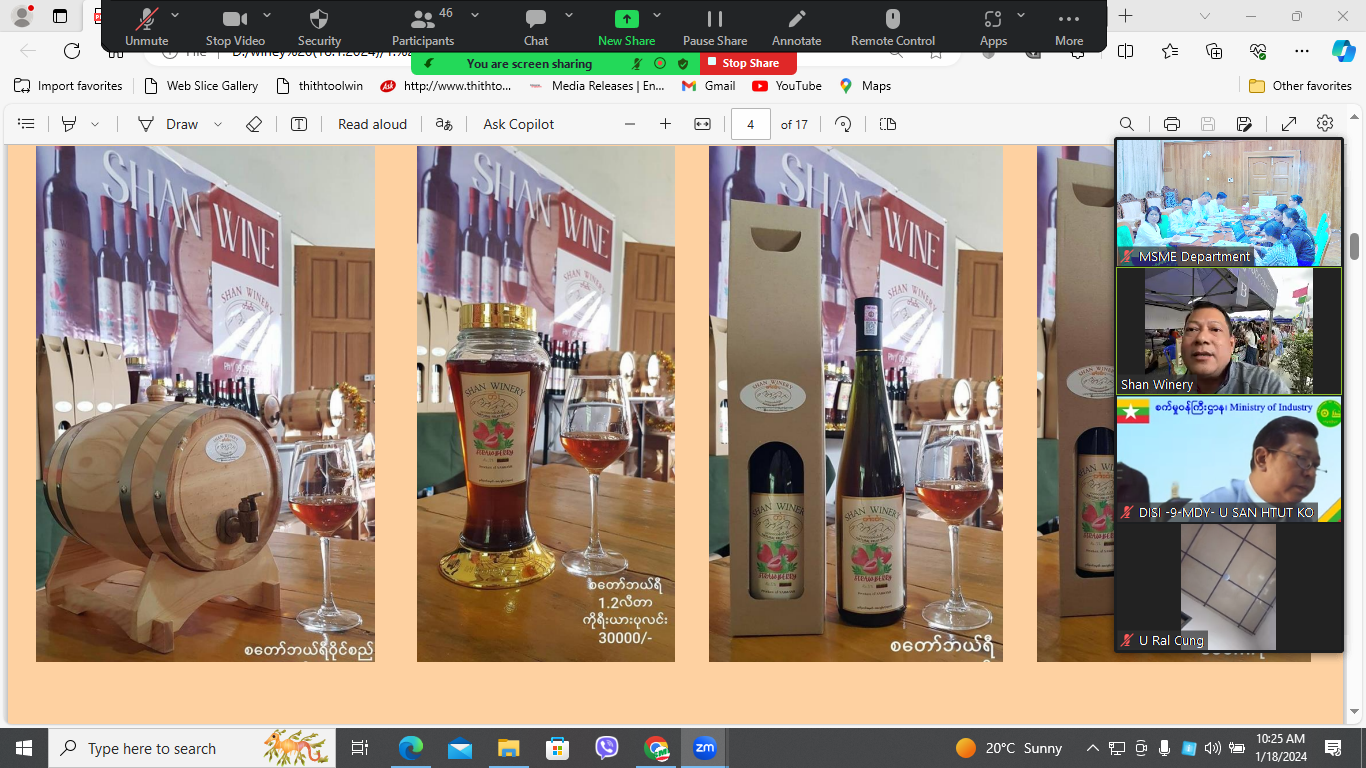Open Remote Control in Zoom toolbar

[893, 27]
